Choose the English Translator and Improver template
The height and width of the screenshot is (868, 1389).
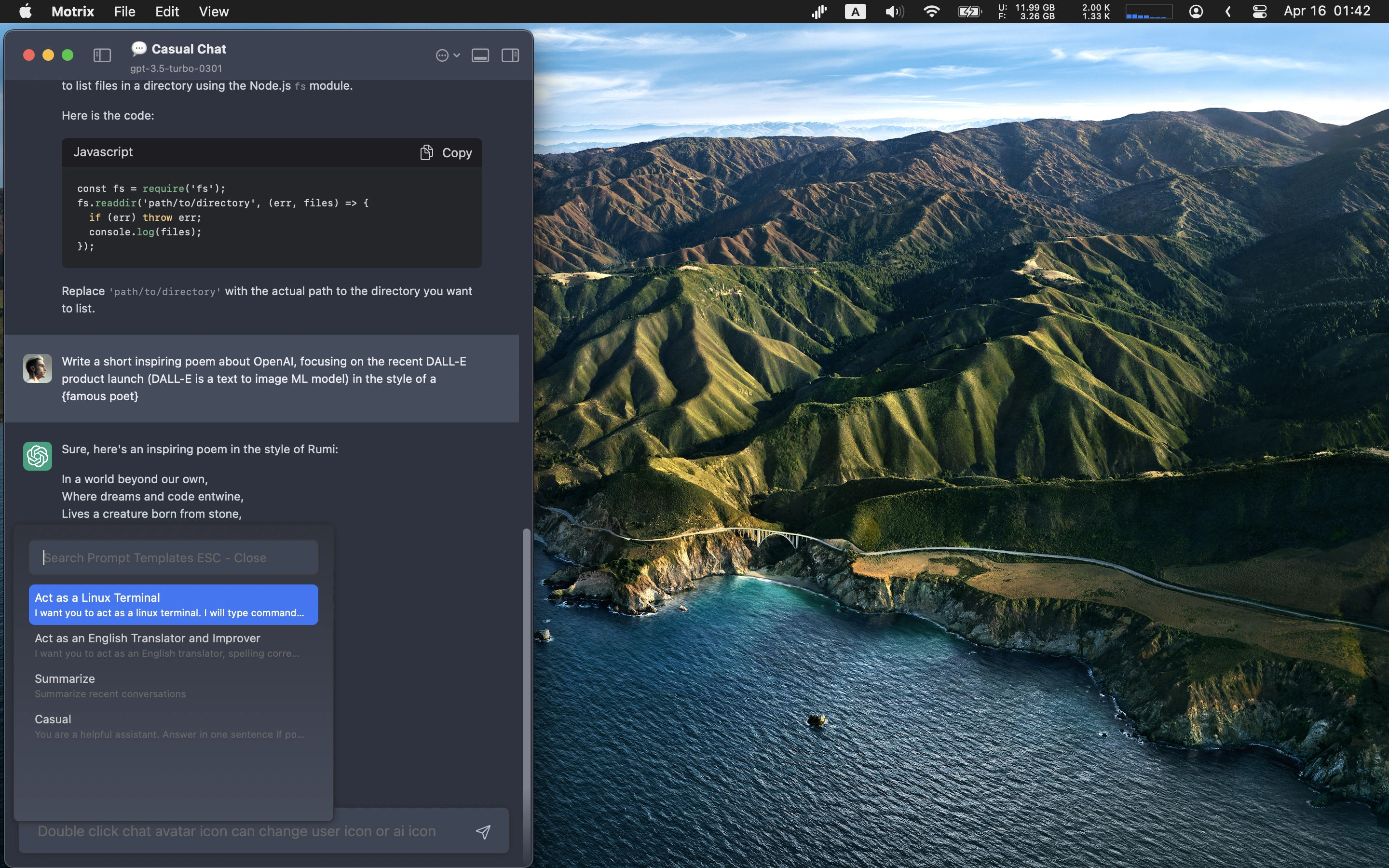(173, 645)
